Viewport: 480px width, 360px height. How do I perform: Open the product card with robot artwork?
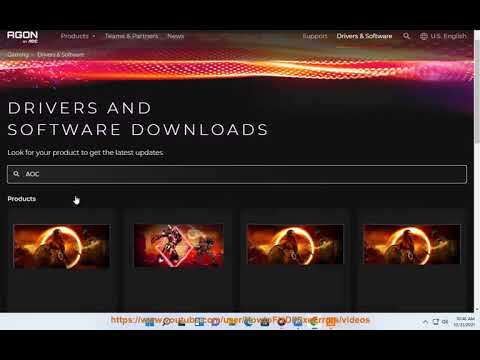[x=179, y=246]
